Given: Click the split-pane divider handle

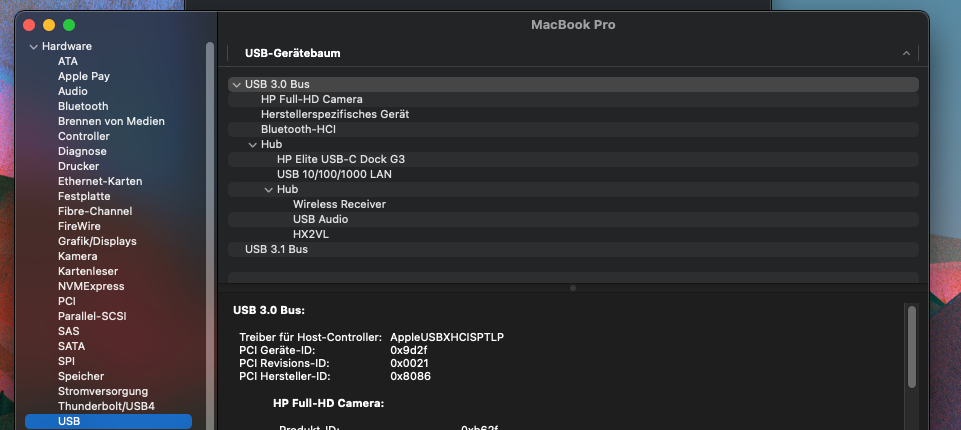Looking at the screenshot, I should [x=572, y=288].
